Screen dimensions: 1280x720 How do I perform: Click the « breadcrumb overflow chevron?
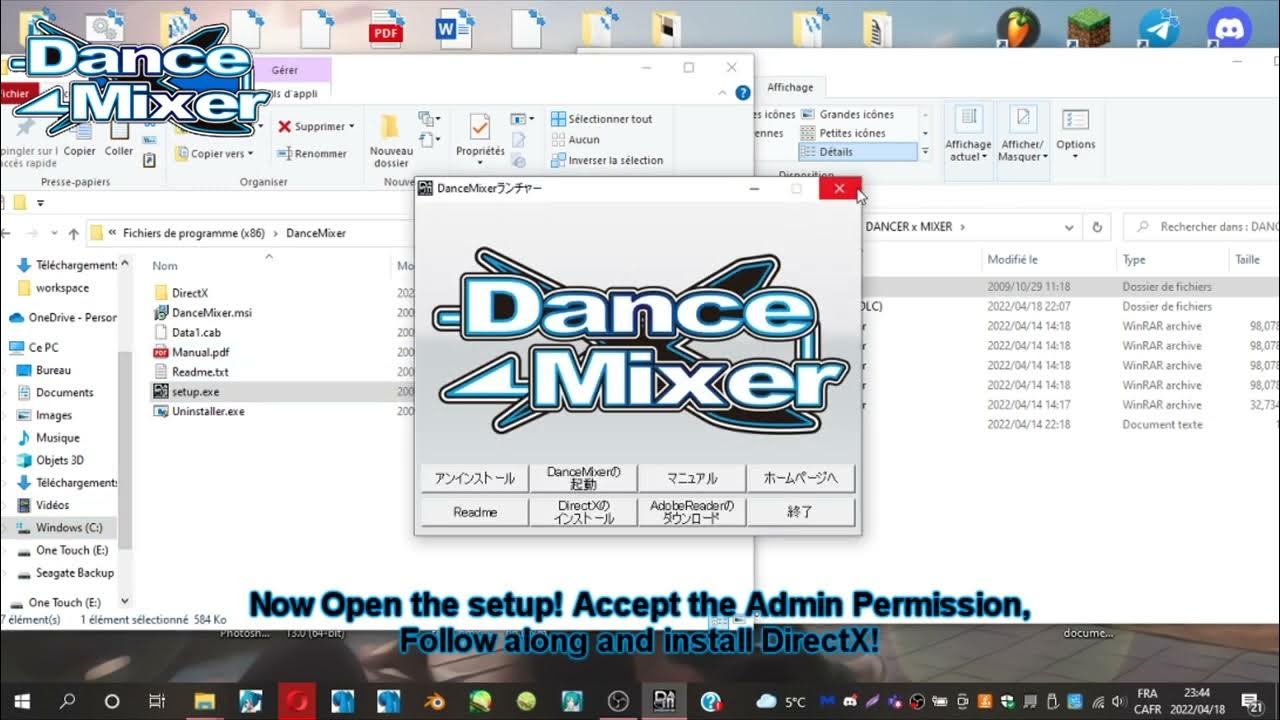click(112, 233)
